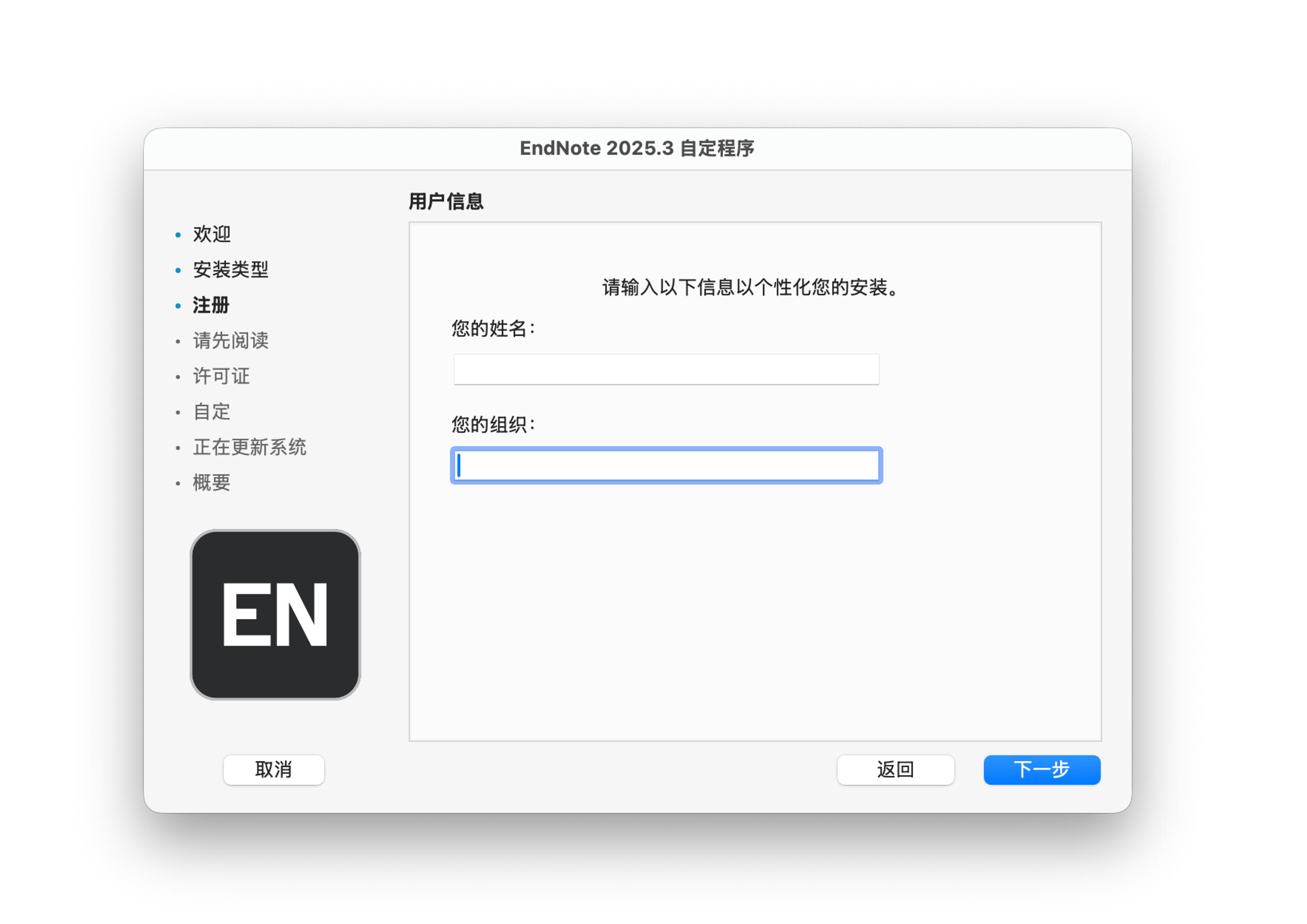
Task: Click the 用户信息 panel heading
Action: tap(445, 201)
